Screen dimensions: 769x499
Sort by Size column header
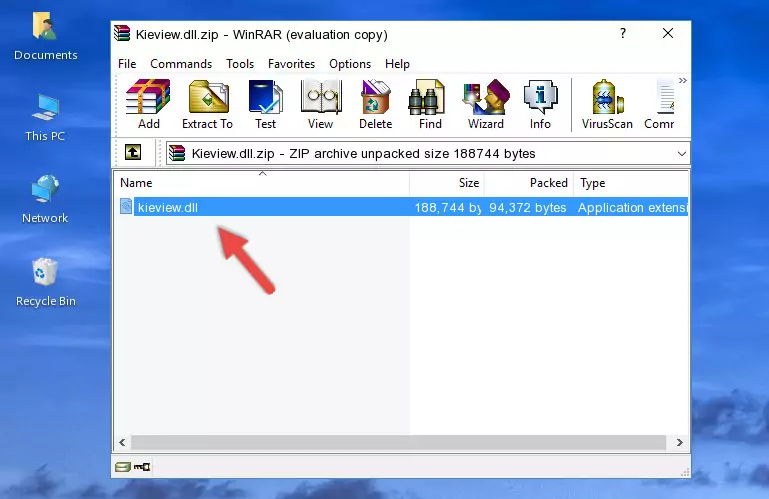tap(447, 183)
